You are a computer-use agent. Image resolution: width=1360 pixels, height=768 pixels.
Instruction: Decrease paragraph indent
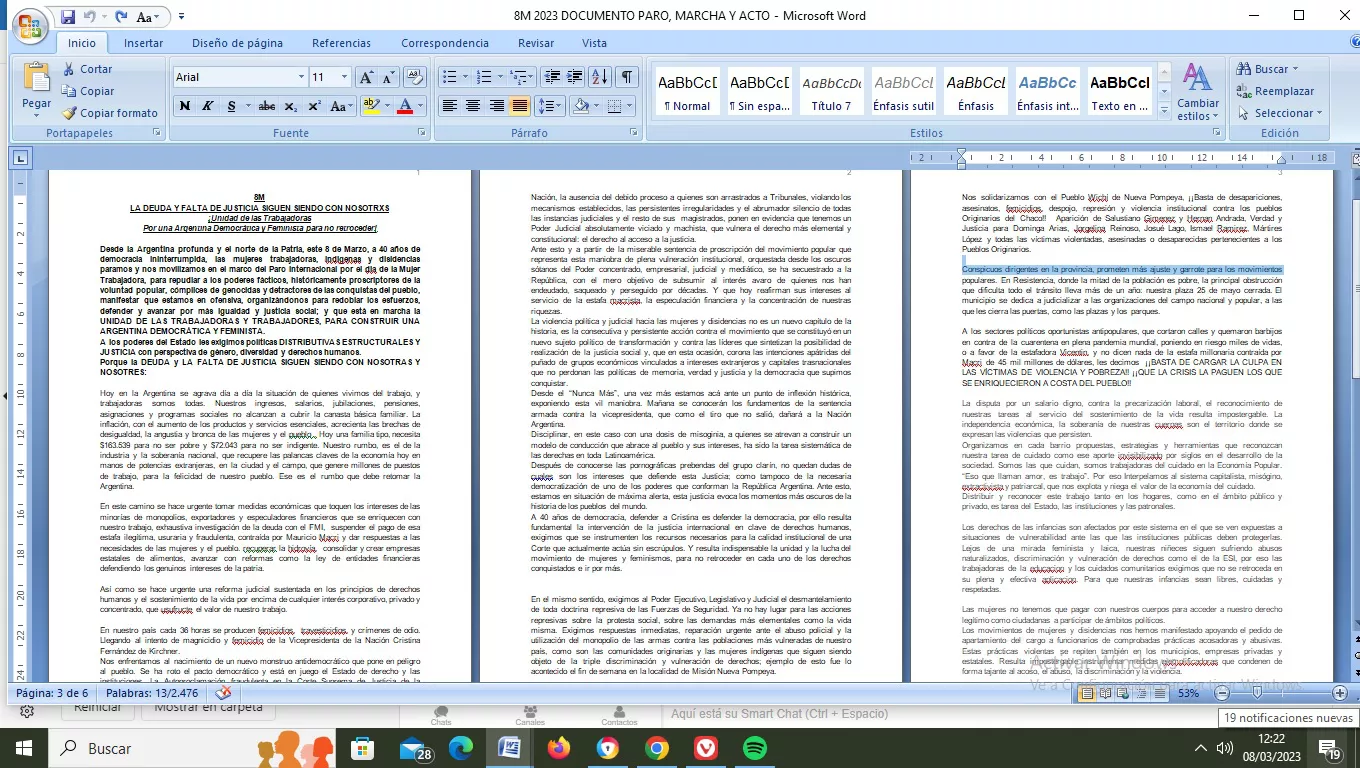pyautogui.click(x=552, y=77)
